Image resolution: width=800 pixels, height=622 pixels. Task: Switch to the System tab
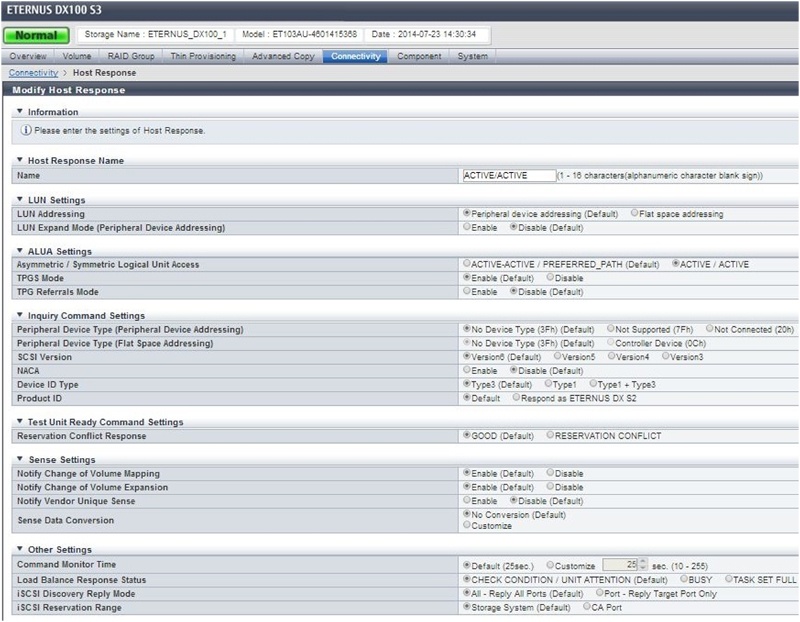[472, 56]
